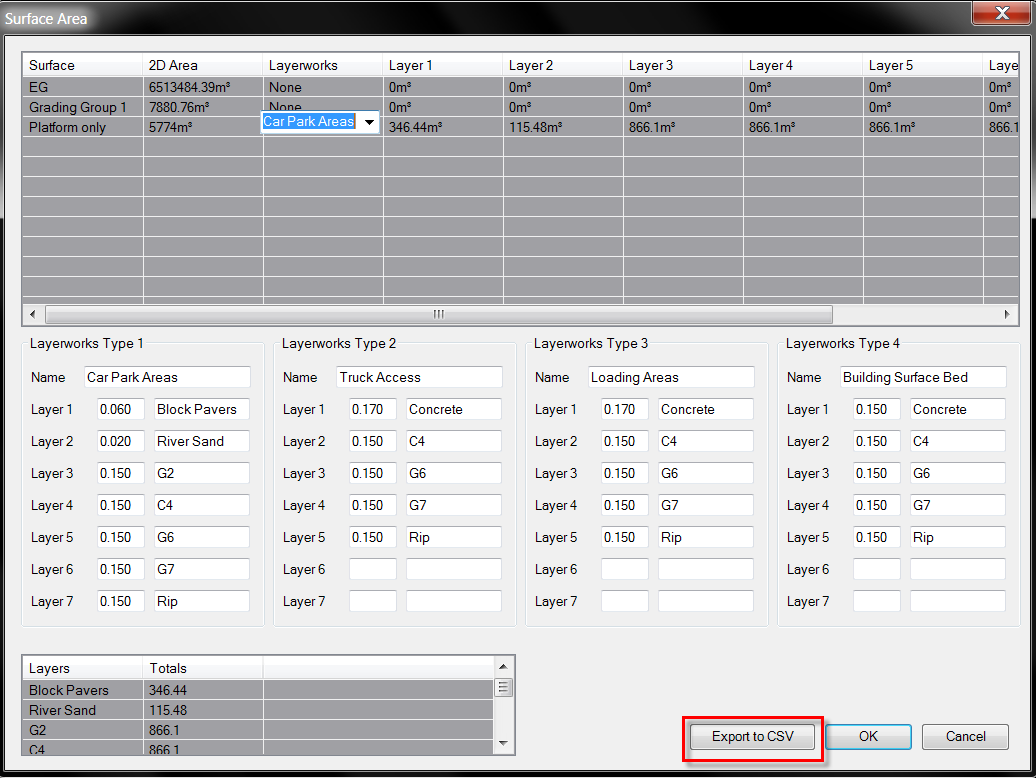Click empty Type 3 Layer 6 material field
The height and width of the screenshot is (778, 1036).
coord(706,569)
